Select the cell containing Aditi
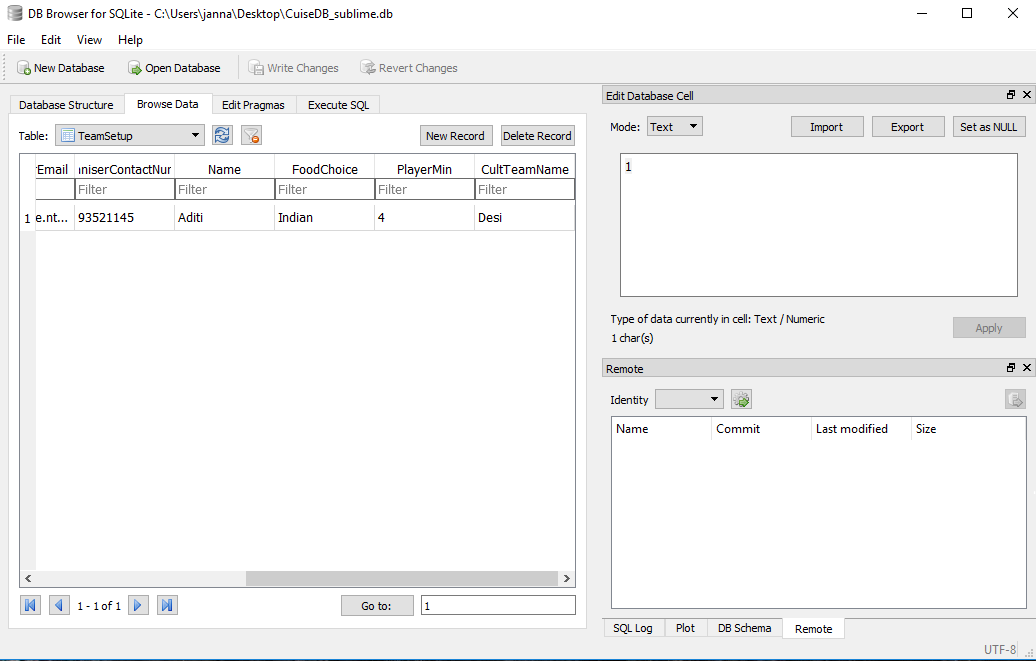Viewport: 1036px width, 661px height. point(225,217)
